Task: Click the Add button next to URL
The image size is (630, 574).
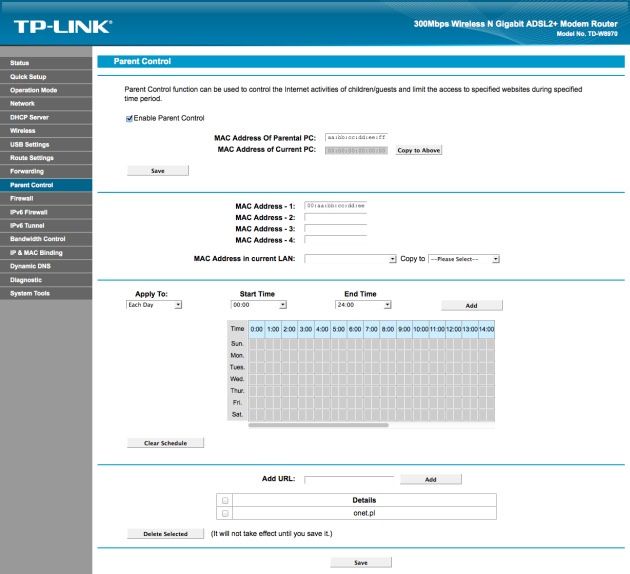Action: pyautogui.click(x=431, y=479)
